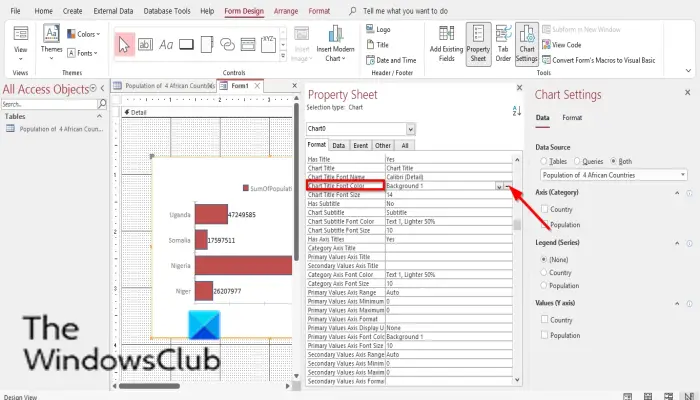Expand the Controls gallery more arrow
700x400 pixels.
[x=283, y=56]
